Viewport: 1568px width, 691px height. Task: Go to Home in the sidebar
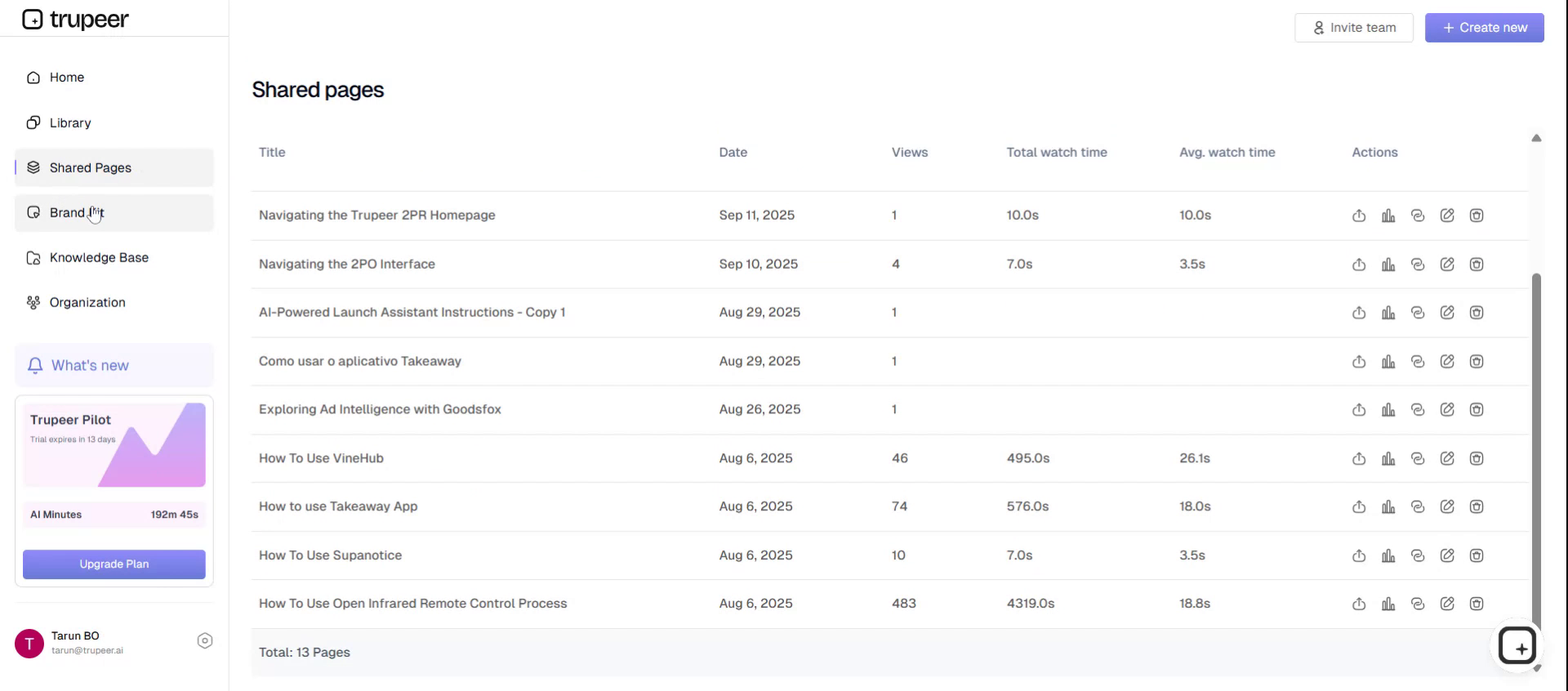114,78
